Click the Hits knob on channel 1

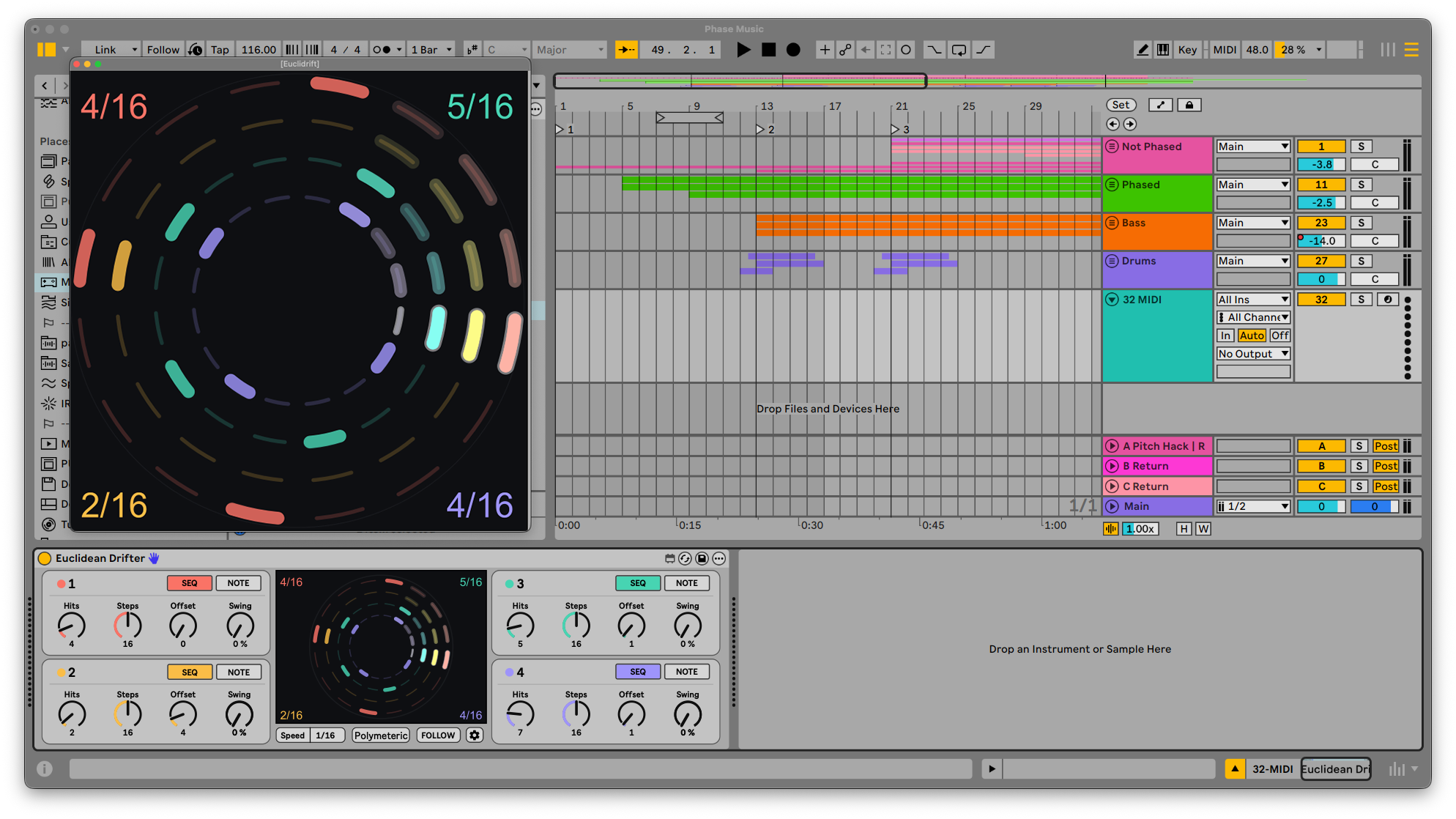pos(71,626)
